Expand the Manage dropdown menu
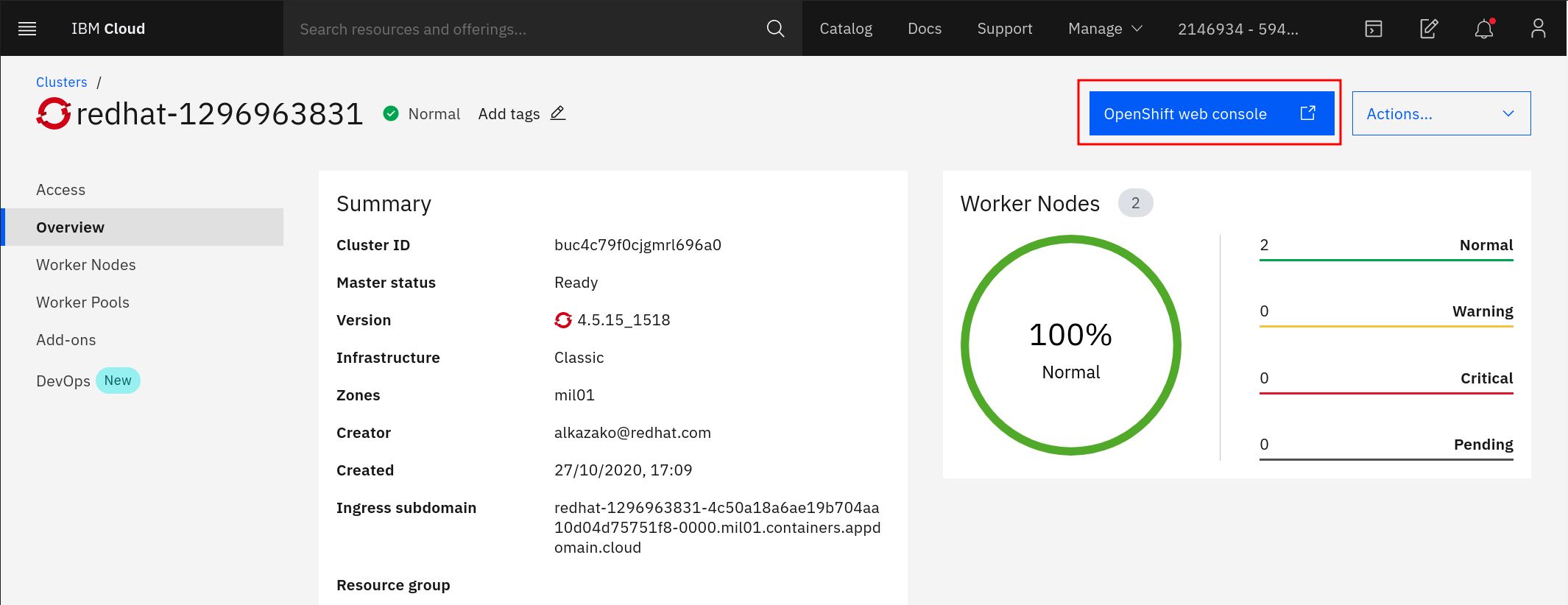The width and height of the screenshot is (1568, 605). tap(1104, 29)
